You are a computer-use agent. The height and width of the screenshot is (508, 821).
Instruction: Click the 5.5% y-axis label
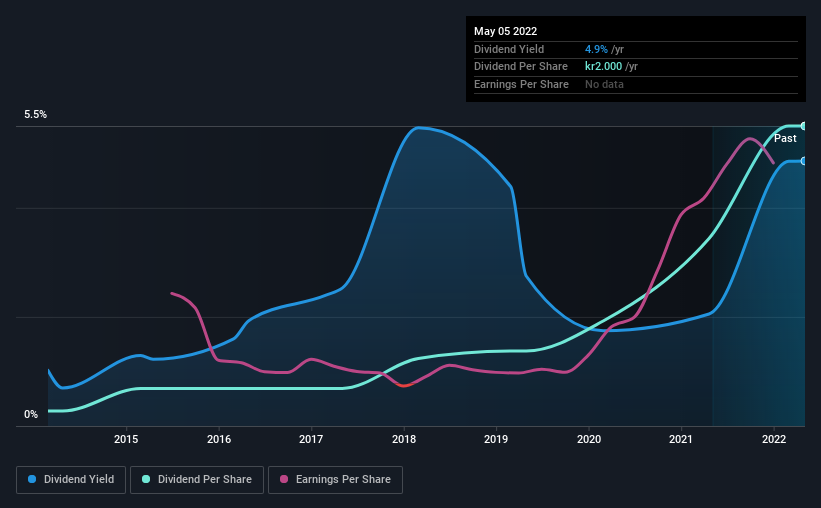pos(36,114)
